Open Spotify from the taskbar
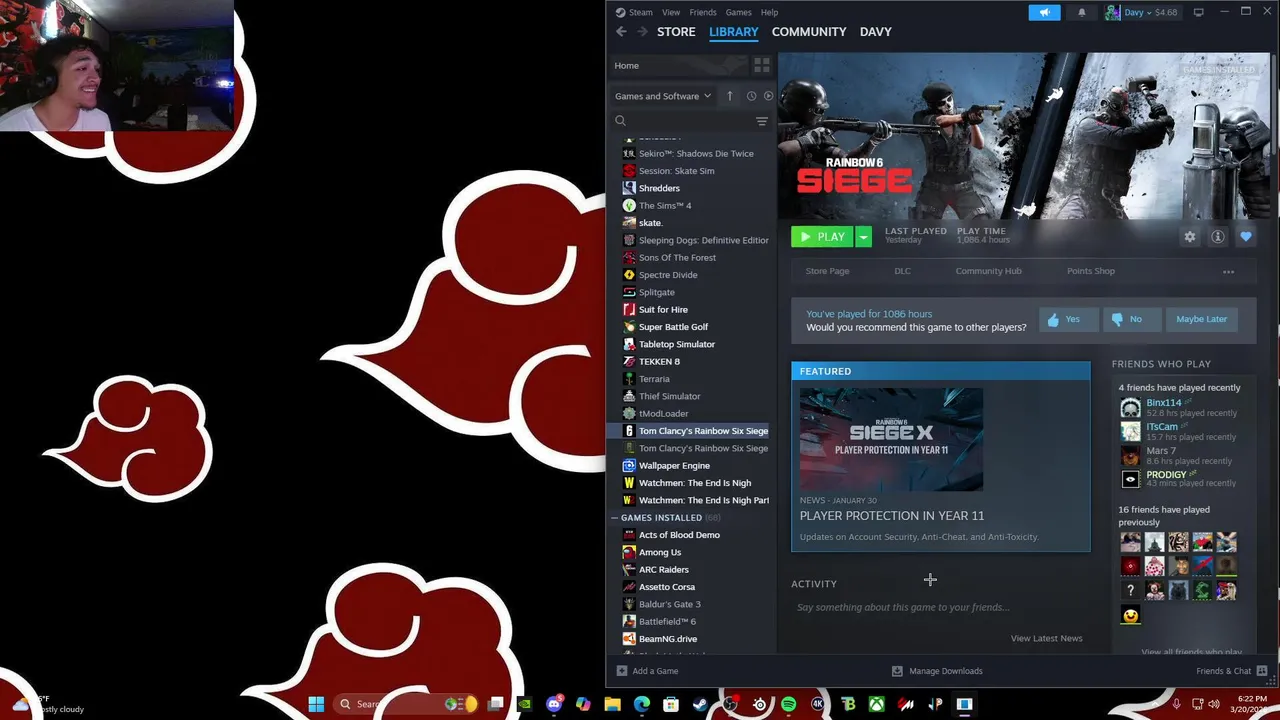Image resolution: width=1280 pixels, height=720 pixels. (789, 704)
